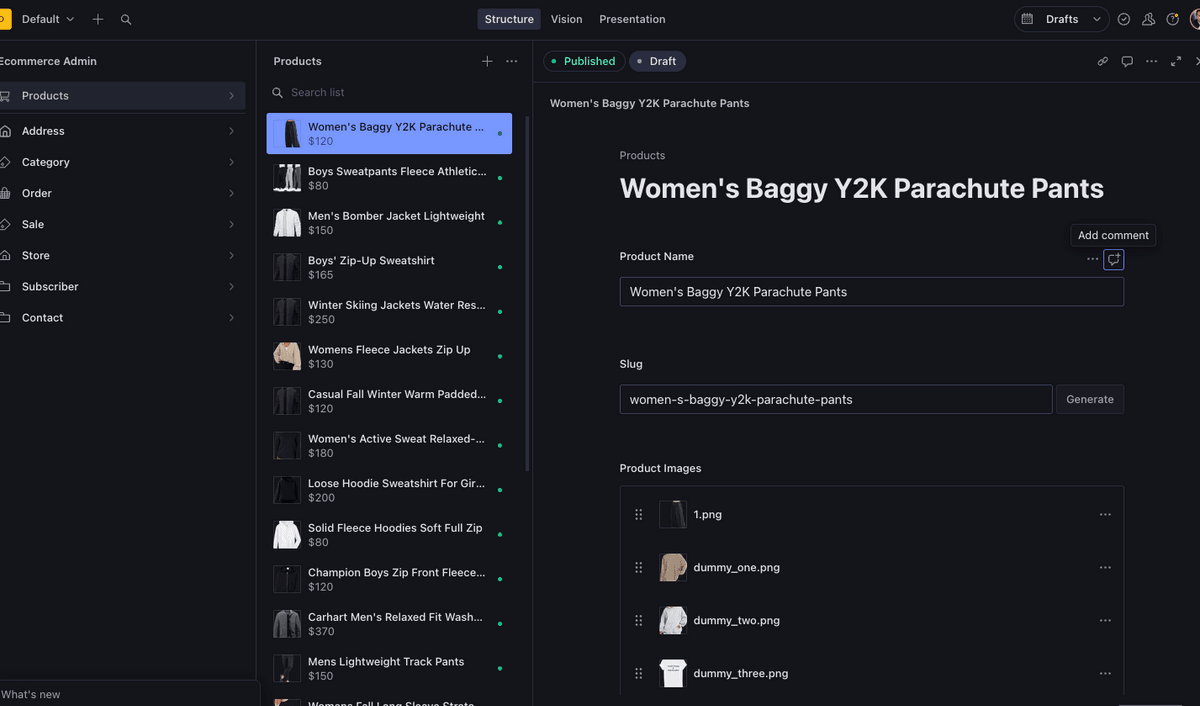Click the Add comment icon
Image resolution: width=1200 pixels, height=706 pixels.
tap(1113, 259)
